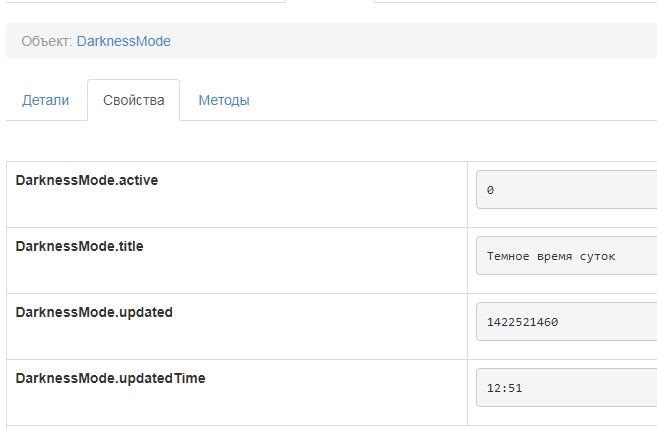Switch to the Детали tab
This screenshot has height=429, width=657.
46,100
